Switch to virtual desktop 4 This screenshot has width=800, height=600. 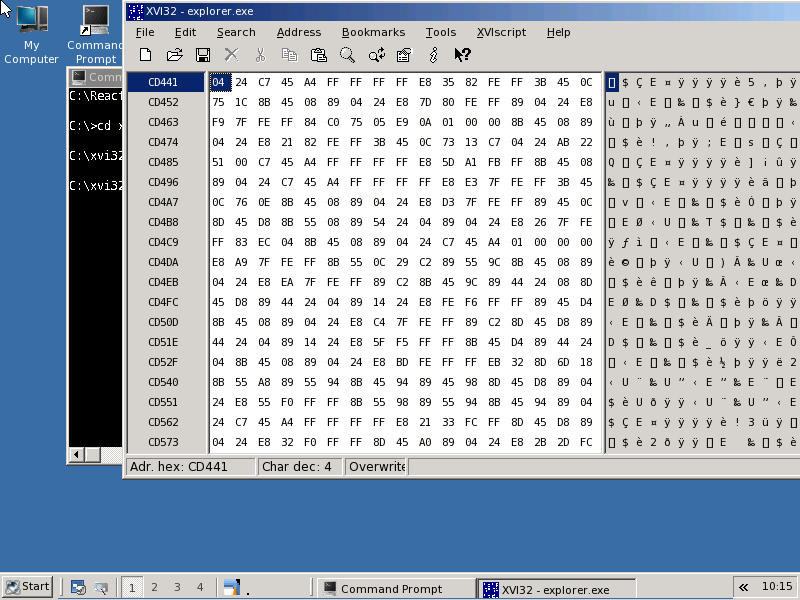[200, 588]
